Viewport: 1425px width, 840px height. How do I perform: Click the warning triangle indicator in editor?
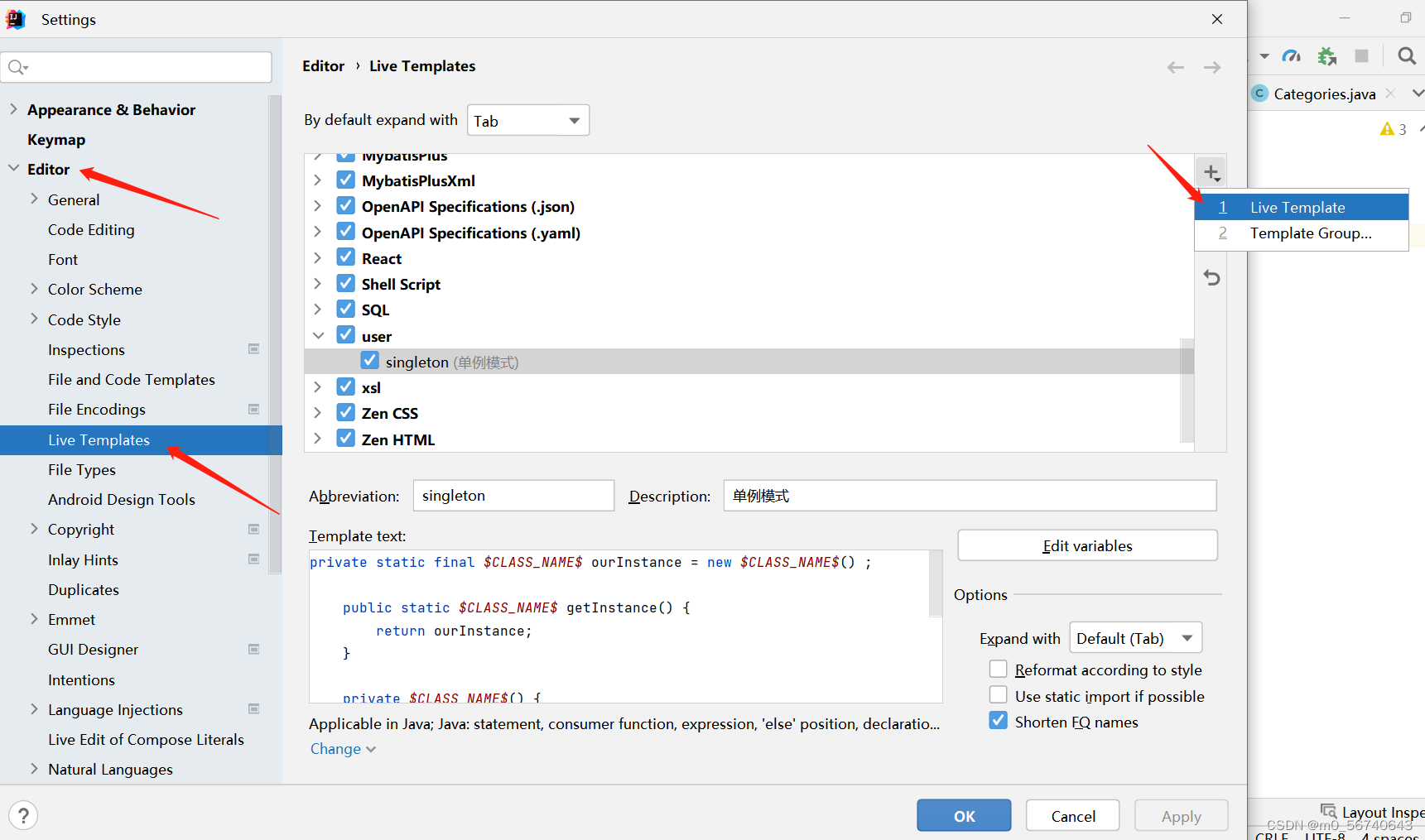tap(1388, 129)
